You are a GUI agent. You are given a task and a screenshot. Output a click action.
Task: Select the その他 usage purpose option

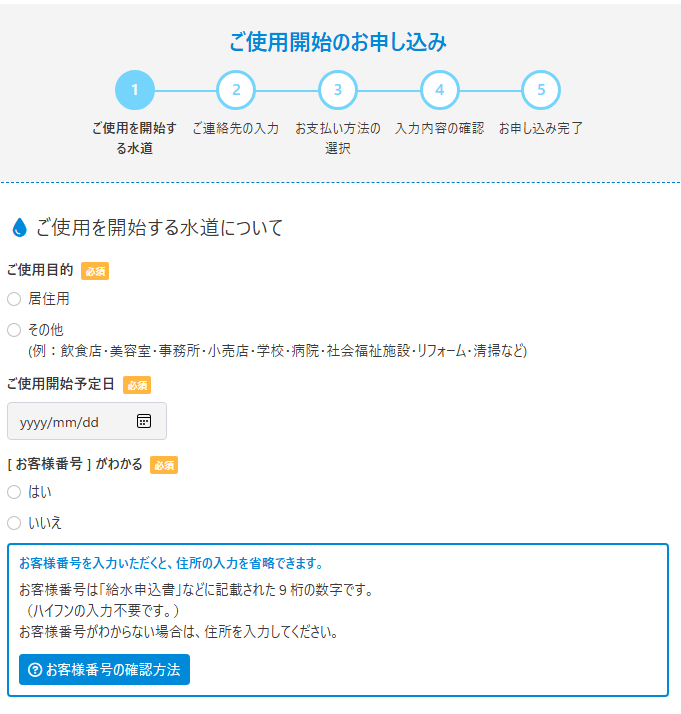(14, 329)
